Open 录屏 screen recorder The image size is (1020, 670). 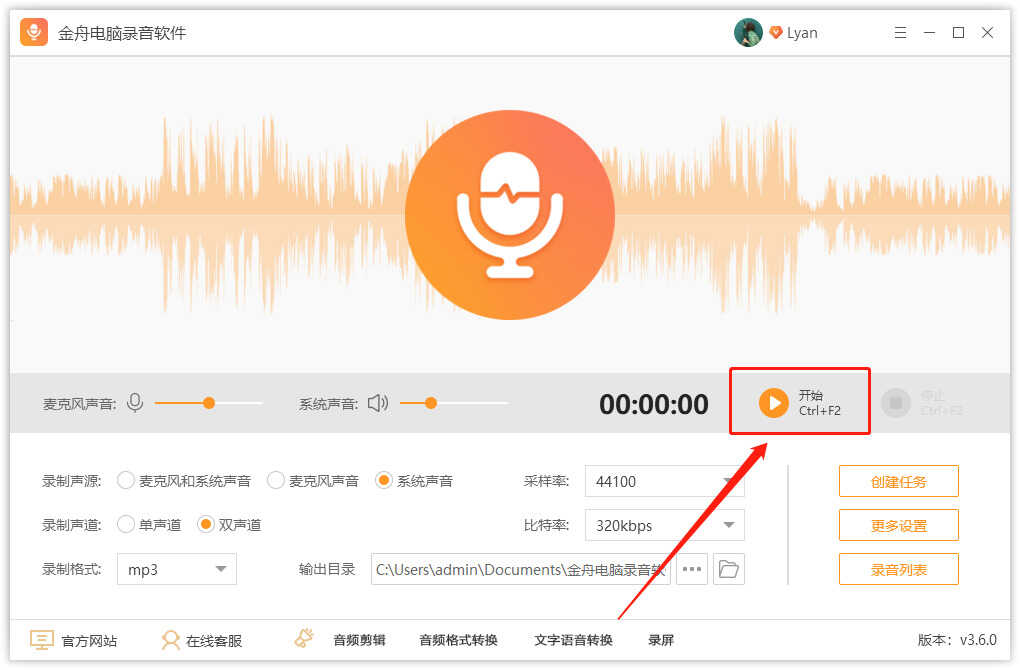coord(661,640)
